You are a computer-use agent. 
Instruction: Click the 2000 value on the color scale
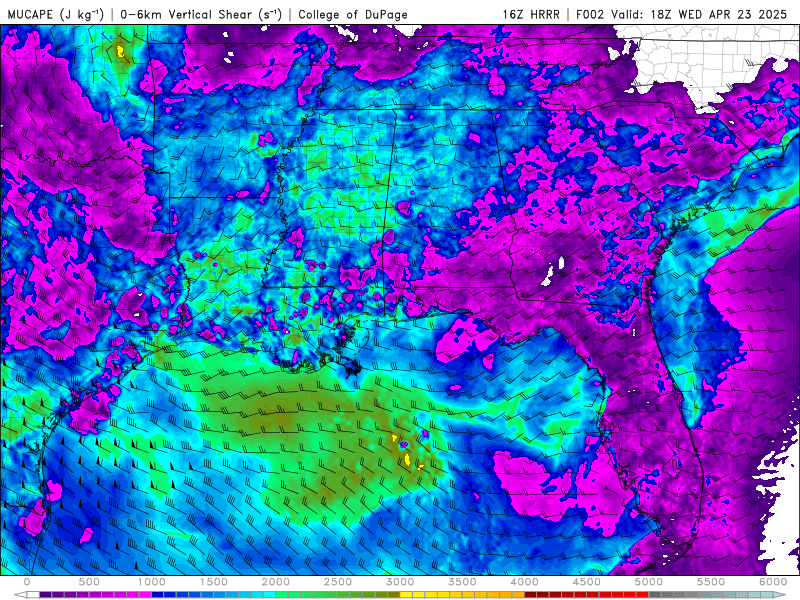click(276, 582)
